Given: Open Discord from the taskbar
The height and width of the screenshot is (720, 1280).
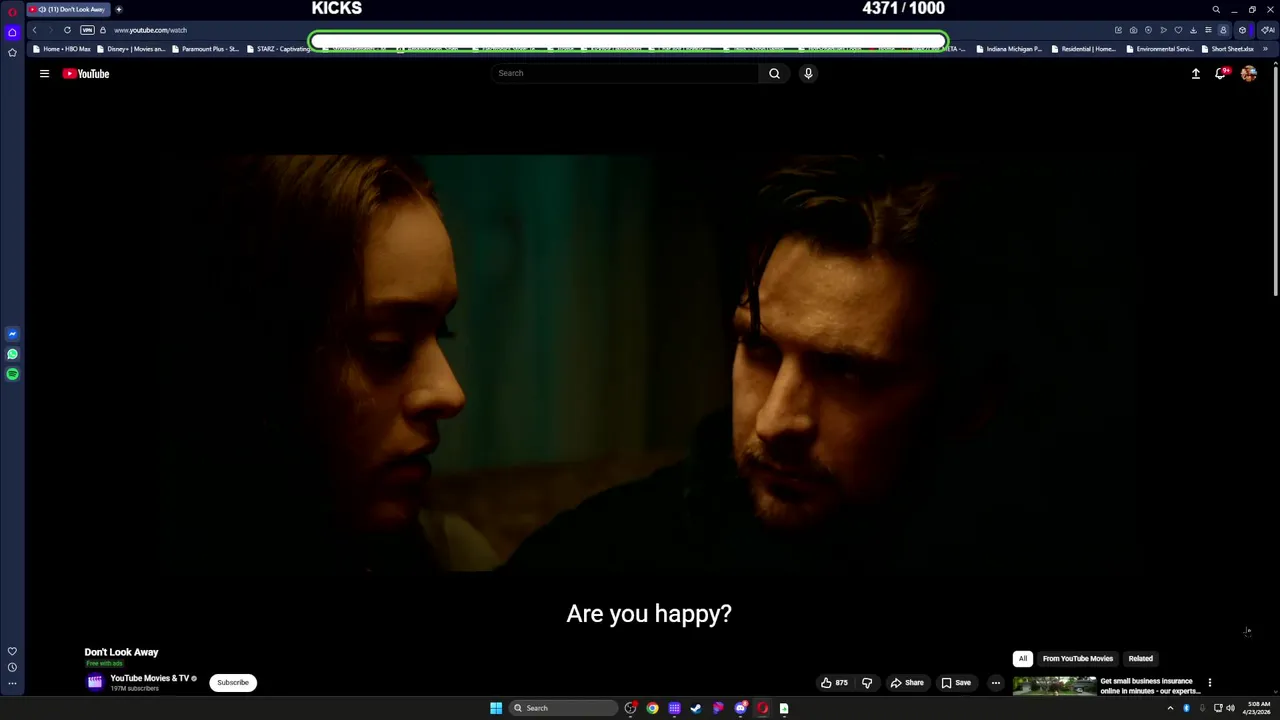Looking at the screenshot, I should 740,708.
